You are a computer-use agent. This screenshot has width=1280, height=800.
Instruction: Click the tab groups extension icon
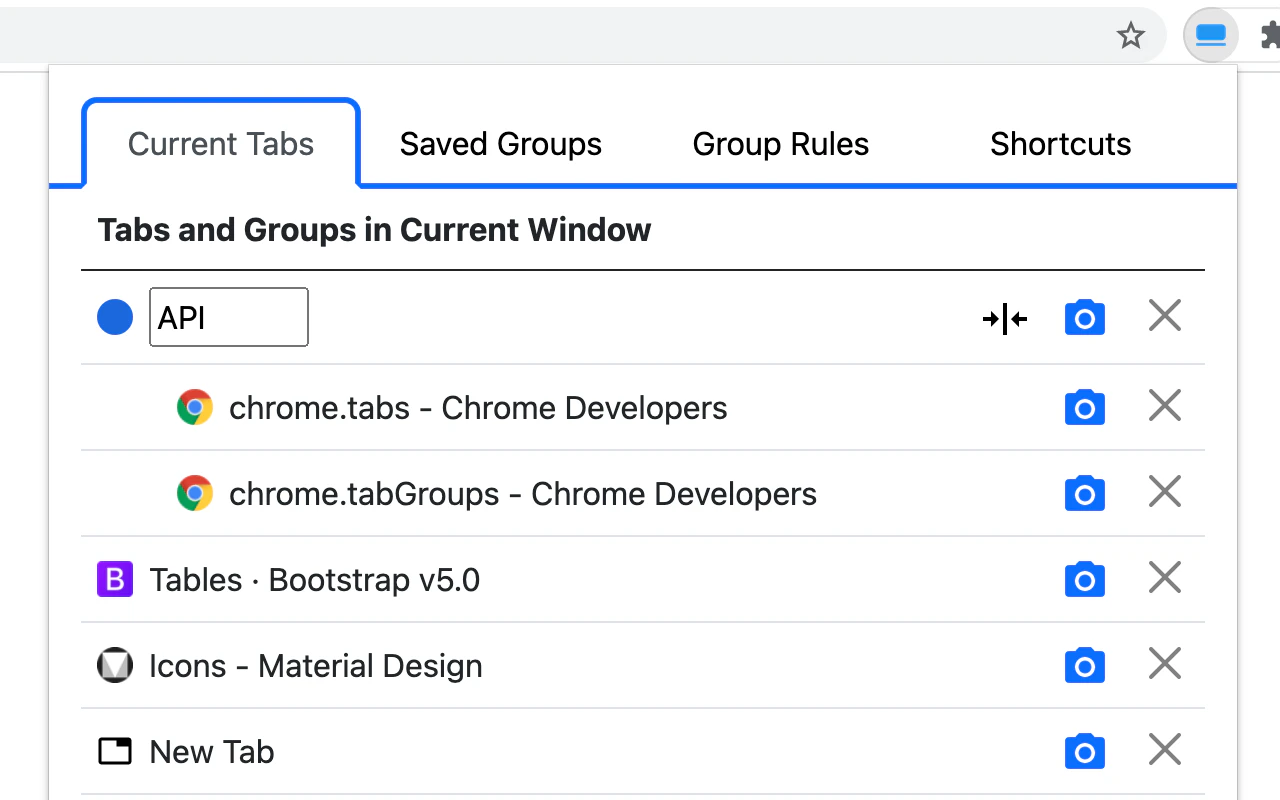(x=1210, y=37)
